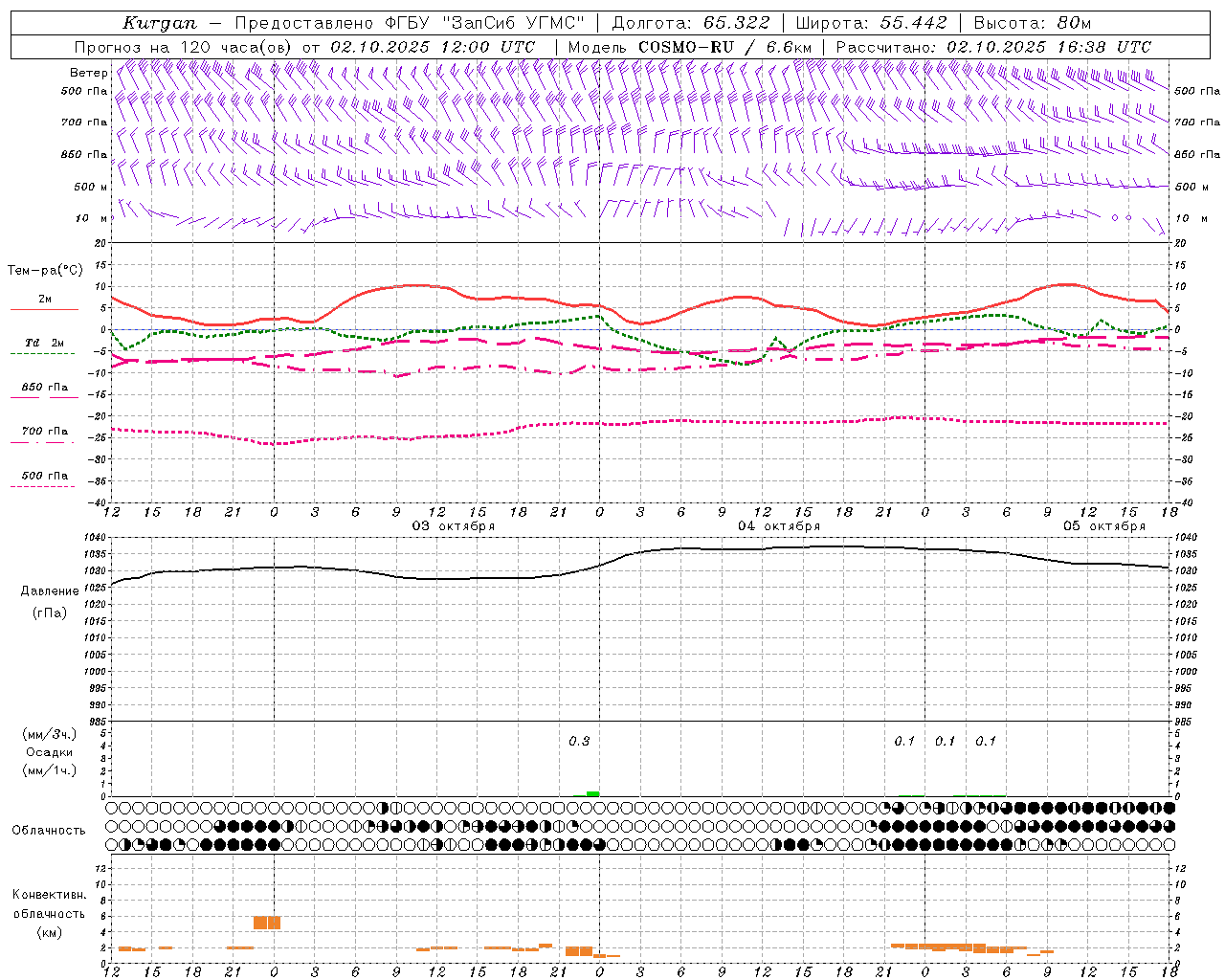Click the tallest orange convective cloud bar
The image size is (1225, 980).
point(267,923)
